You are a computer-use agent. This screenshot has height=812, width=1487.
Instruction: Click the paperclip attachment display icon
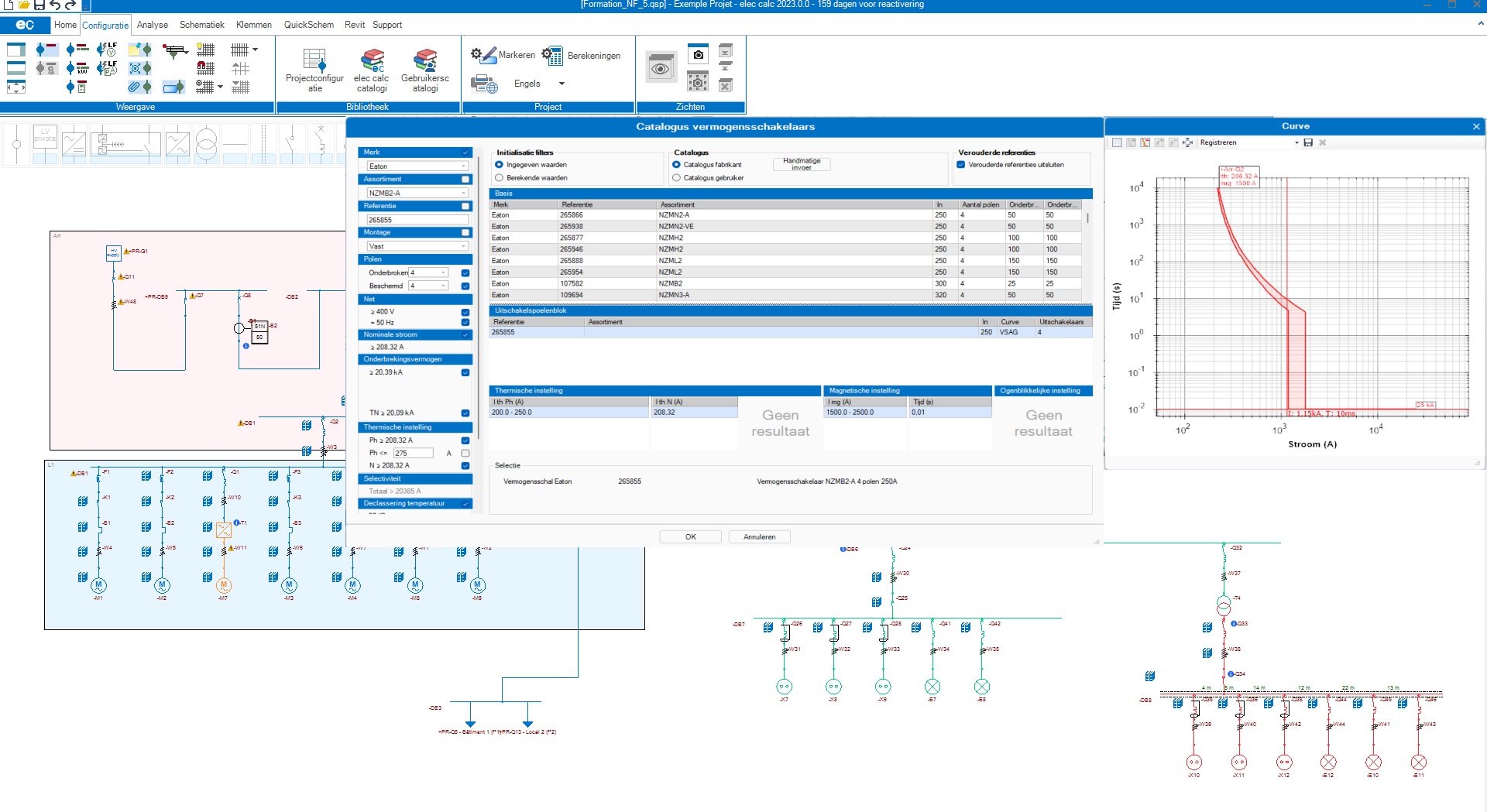point(139,87)
